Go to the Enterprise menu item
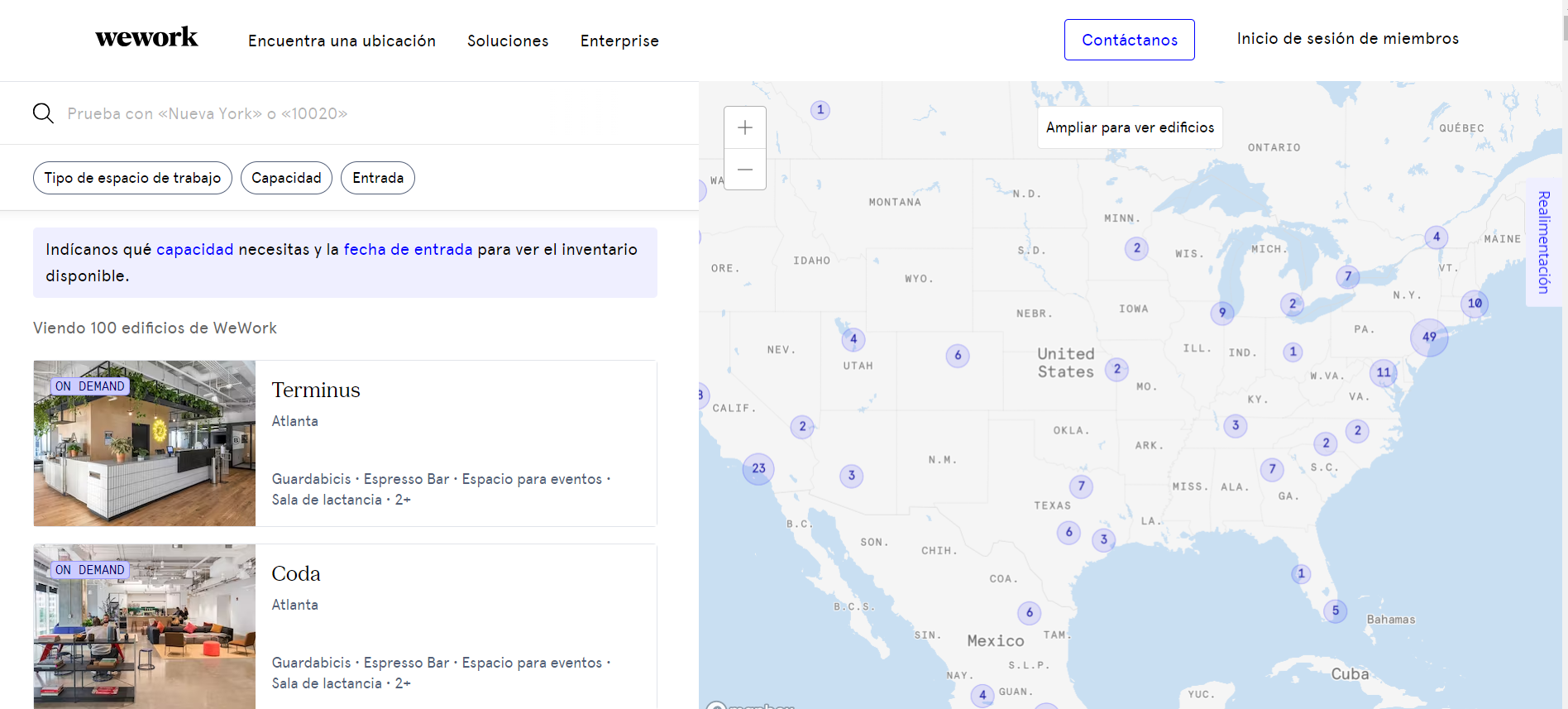Viewport: 1568px width, 709px height. pos(619,41)
